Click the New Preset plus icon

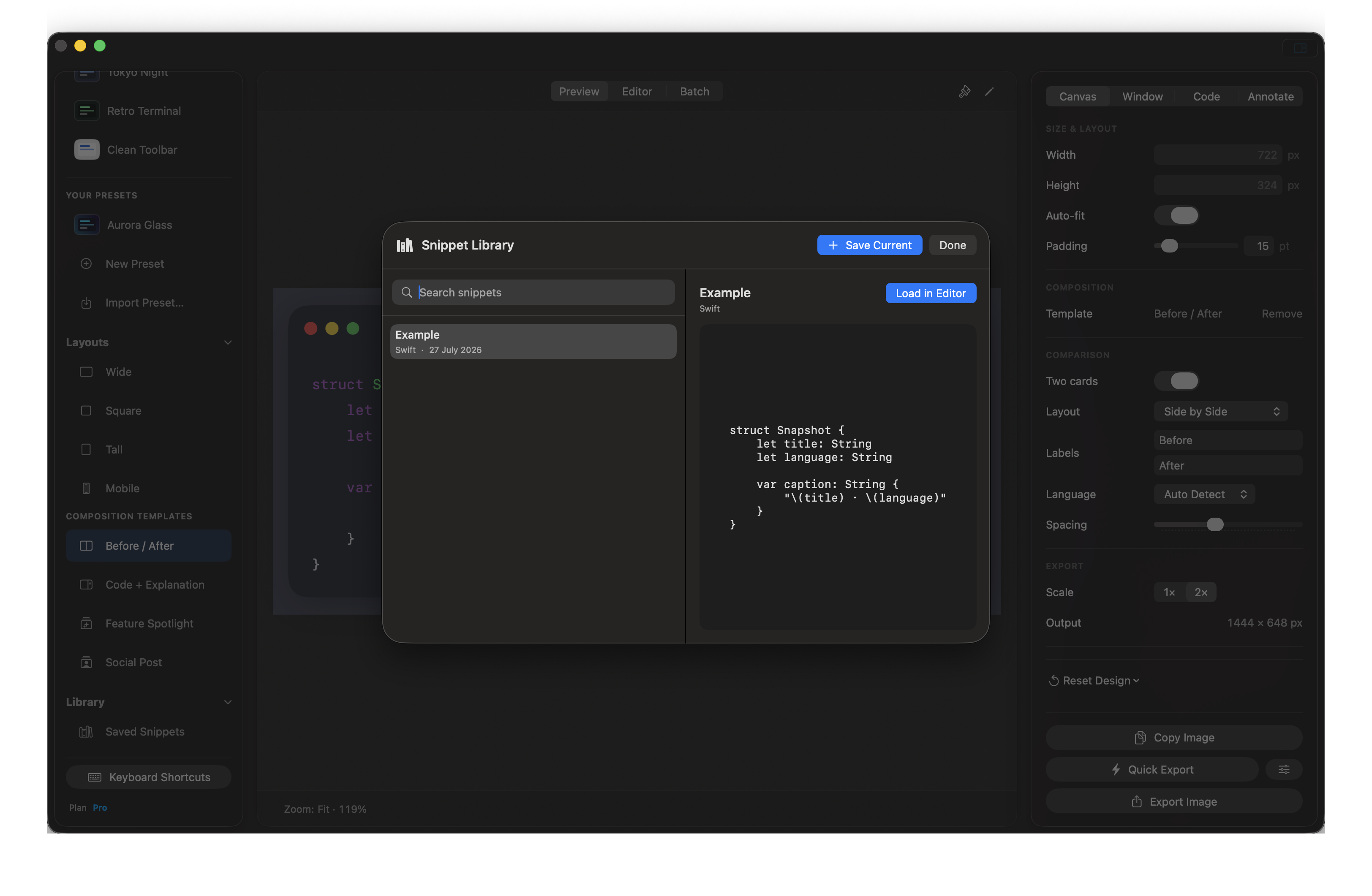(86, 264)
